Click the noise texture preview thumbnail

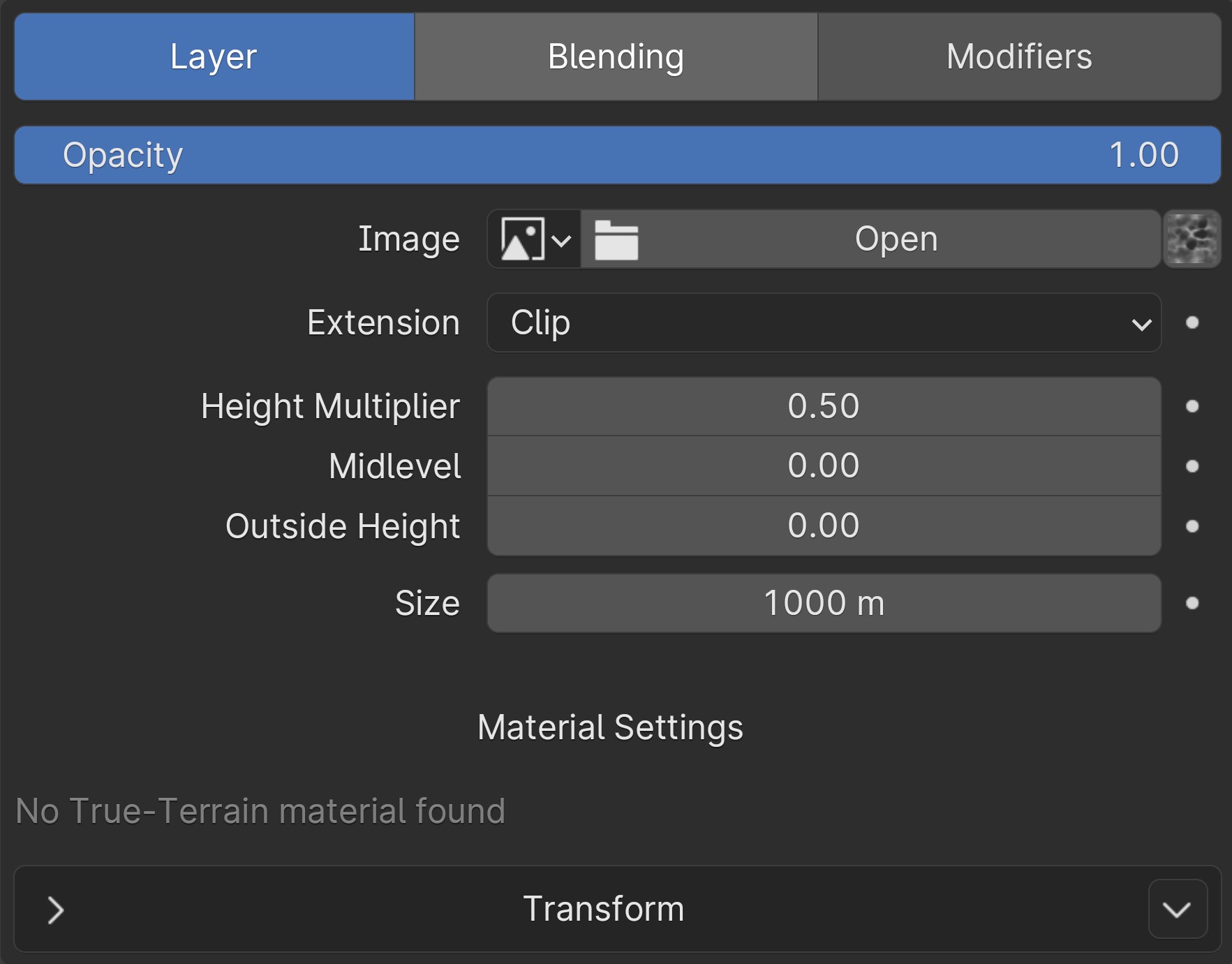tap(1192, 239)
